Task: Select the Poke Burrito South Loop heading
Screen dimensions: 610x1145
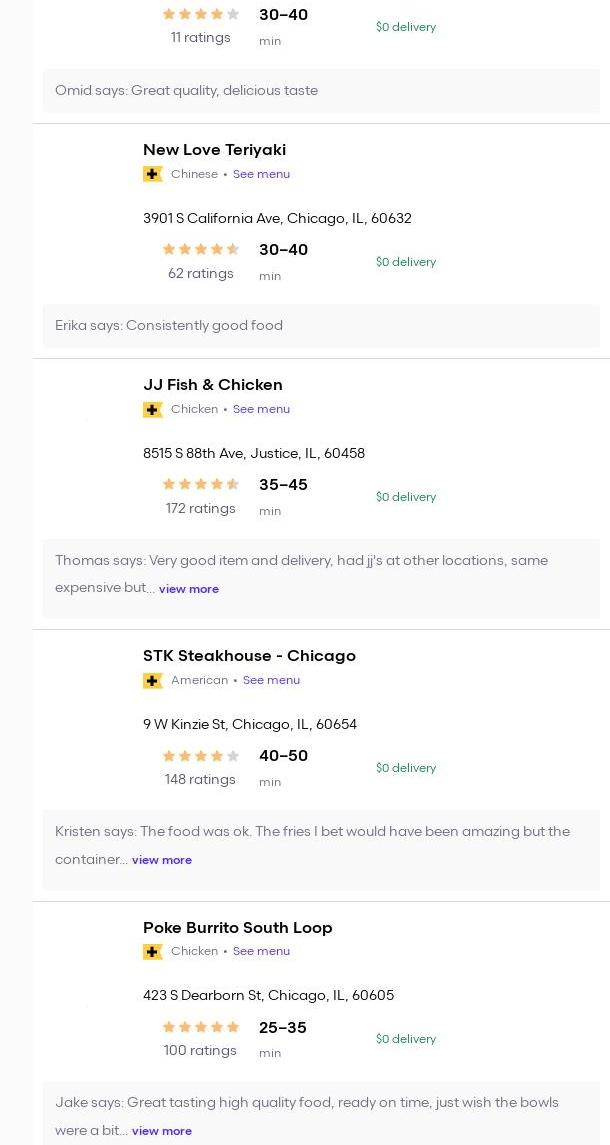Action: click(x=237, y=927)
